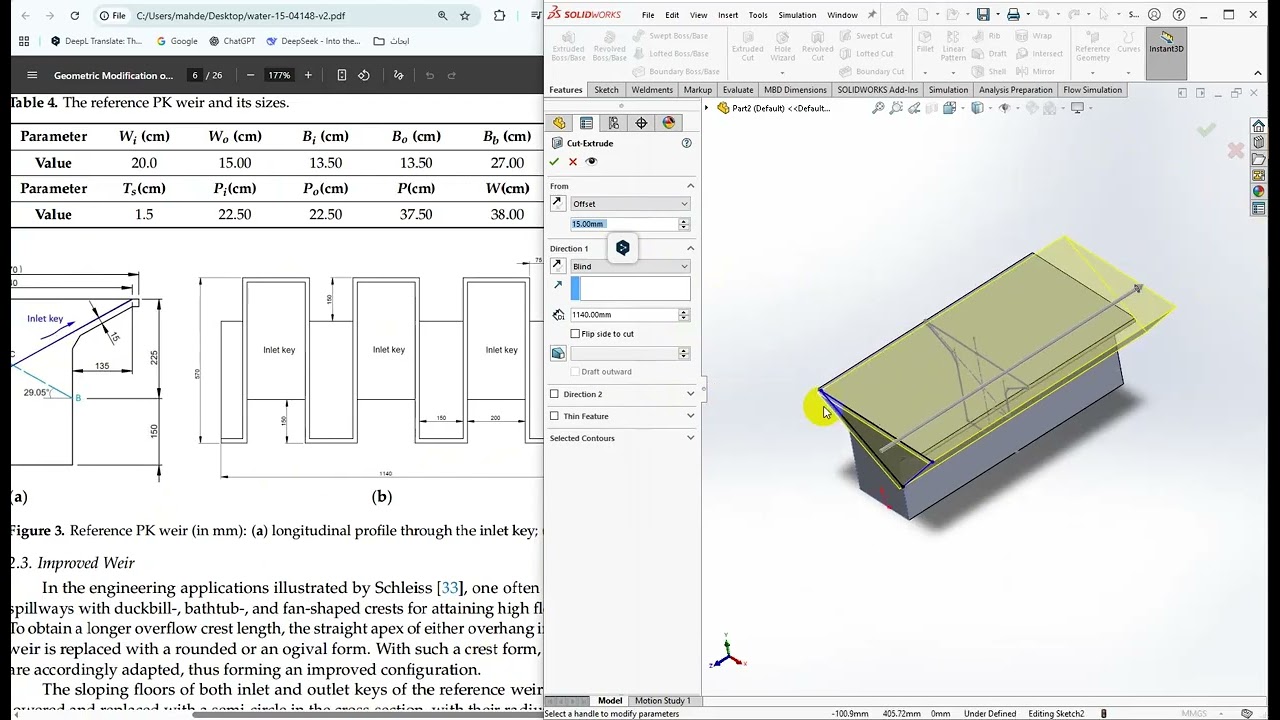Click the PDF page number box
The width and height of the screenshot is (1280, 720).
click(x=195, y=75)
